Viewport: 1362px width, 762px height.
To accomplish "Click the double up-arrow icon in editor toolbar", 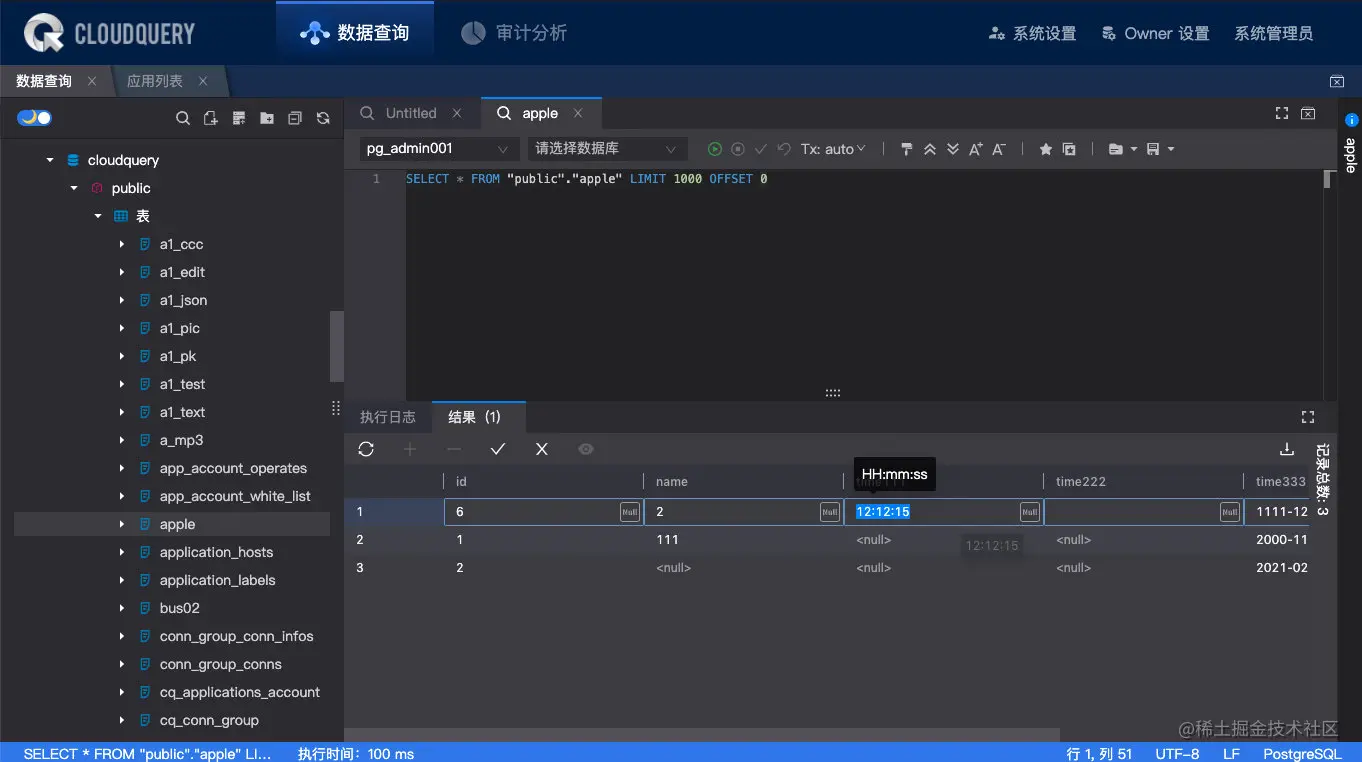I will 930,149.
